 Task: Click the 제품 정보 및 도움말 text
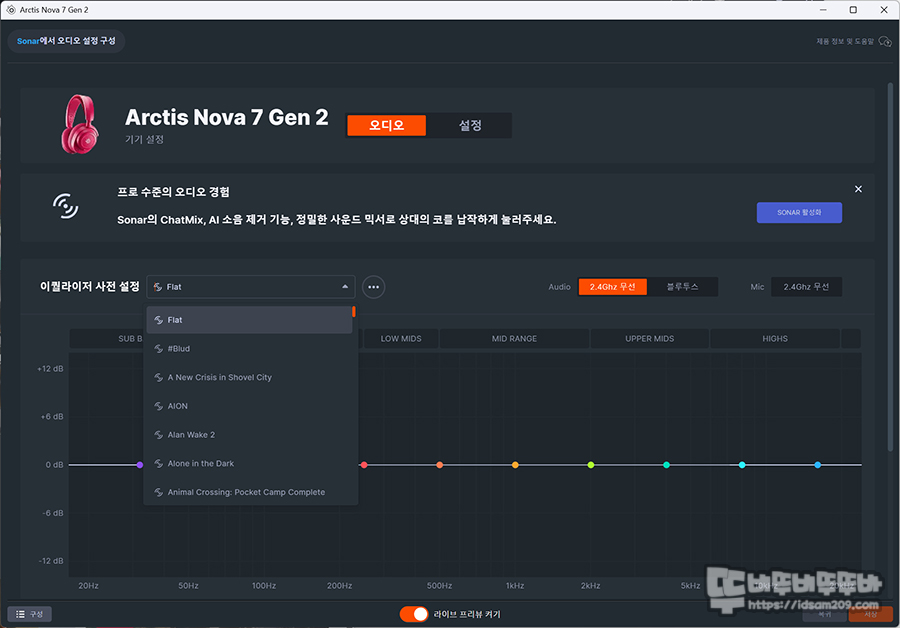[x=845, y=41]
